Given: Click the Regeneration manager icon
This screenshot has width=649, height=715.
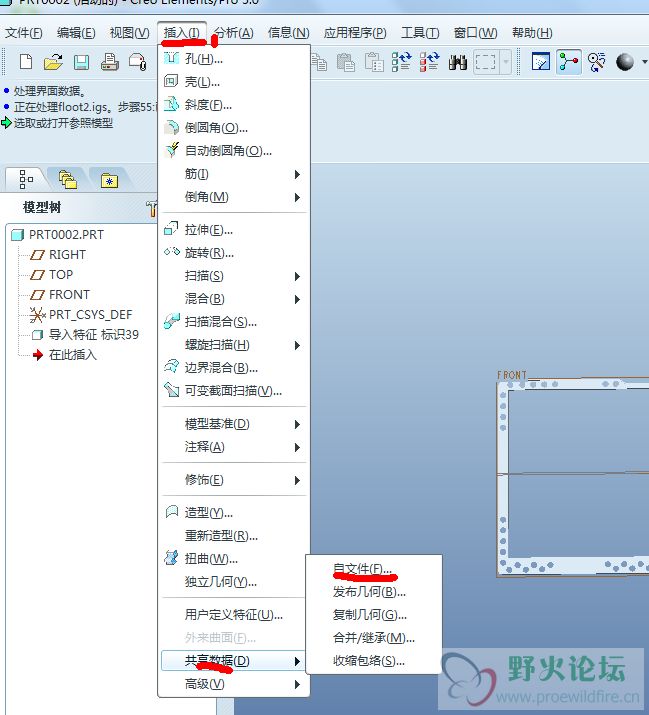Looking at the screenshot, I should click(429, 62).
